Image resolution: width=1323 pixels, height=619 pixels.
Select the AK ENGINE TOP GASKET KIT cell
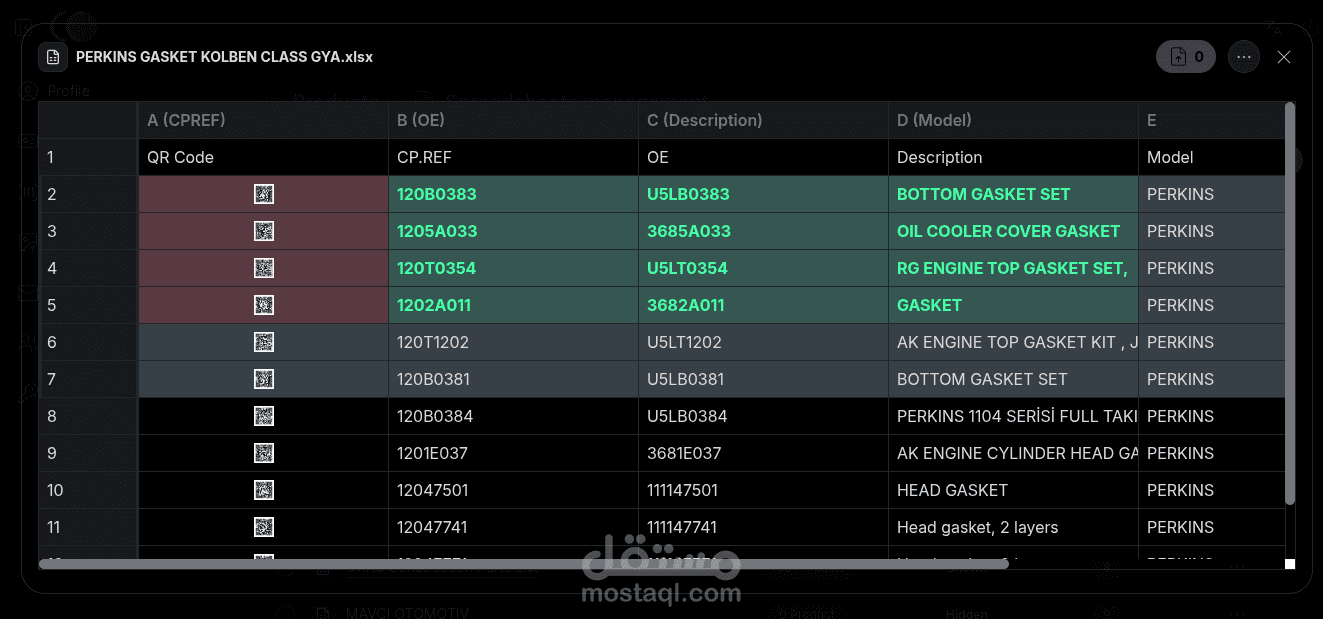1013,342
